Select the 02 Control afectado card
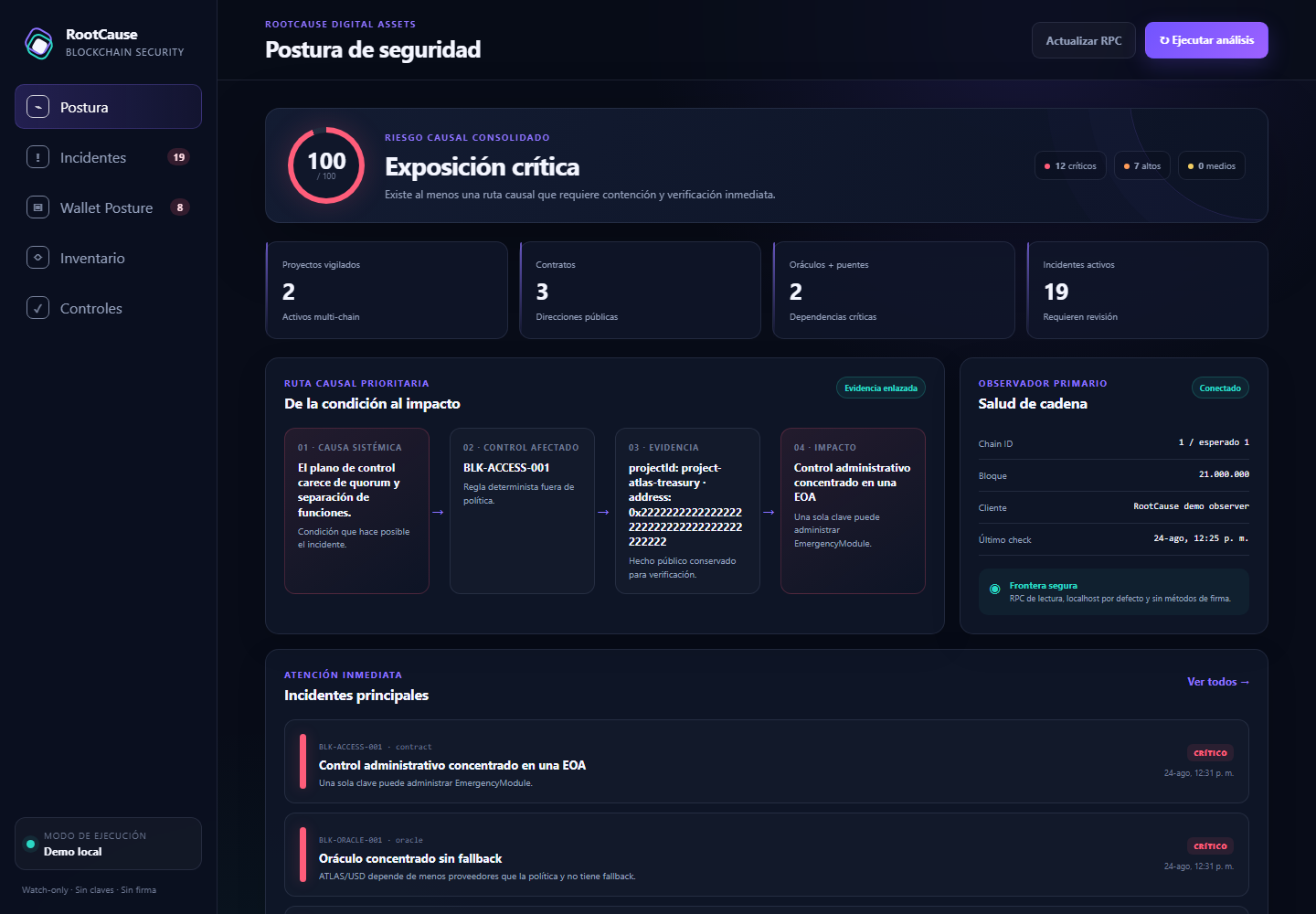 pos(522,511)
